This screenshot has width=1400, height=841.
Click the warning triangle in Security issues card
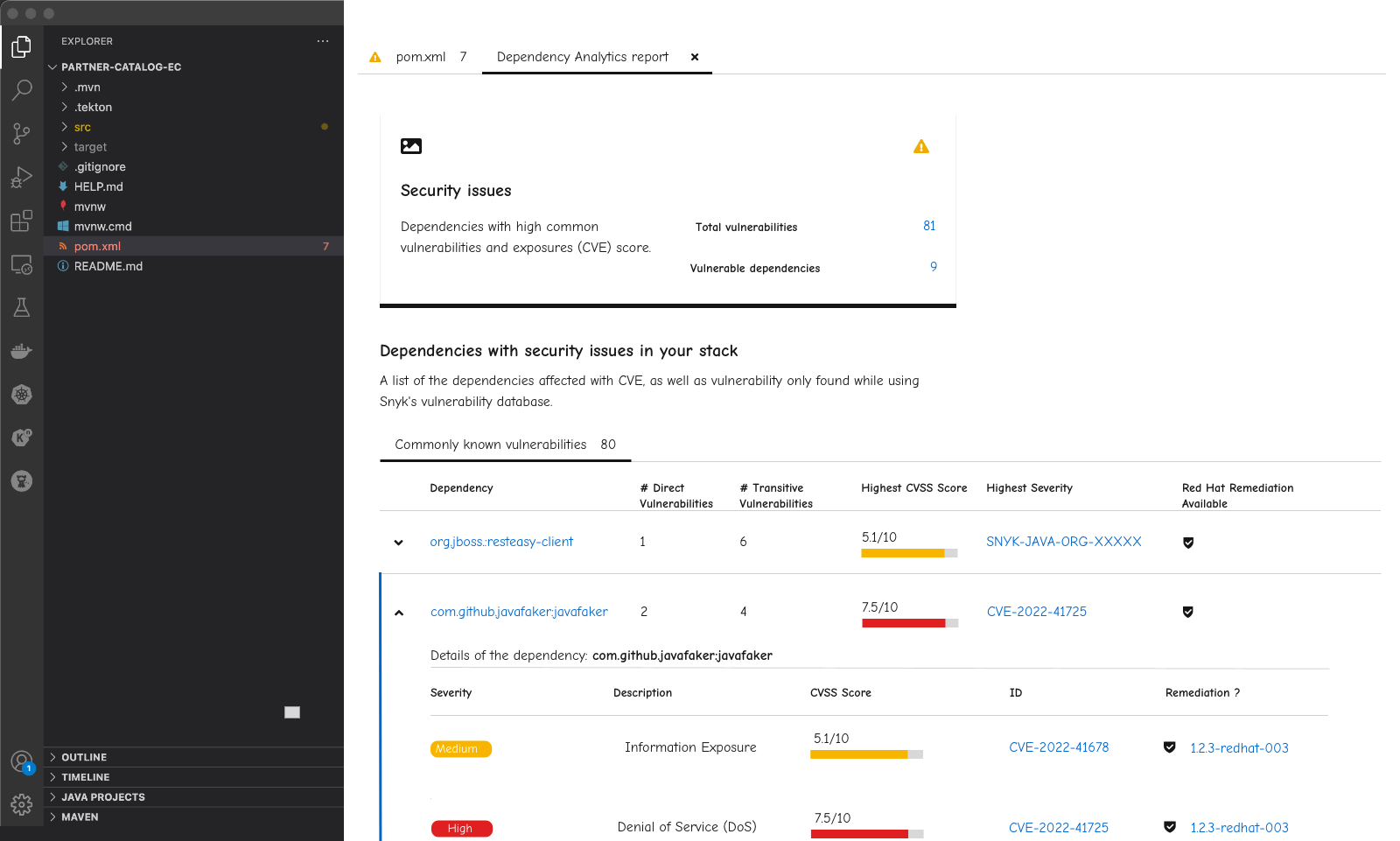(921, 147)
